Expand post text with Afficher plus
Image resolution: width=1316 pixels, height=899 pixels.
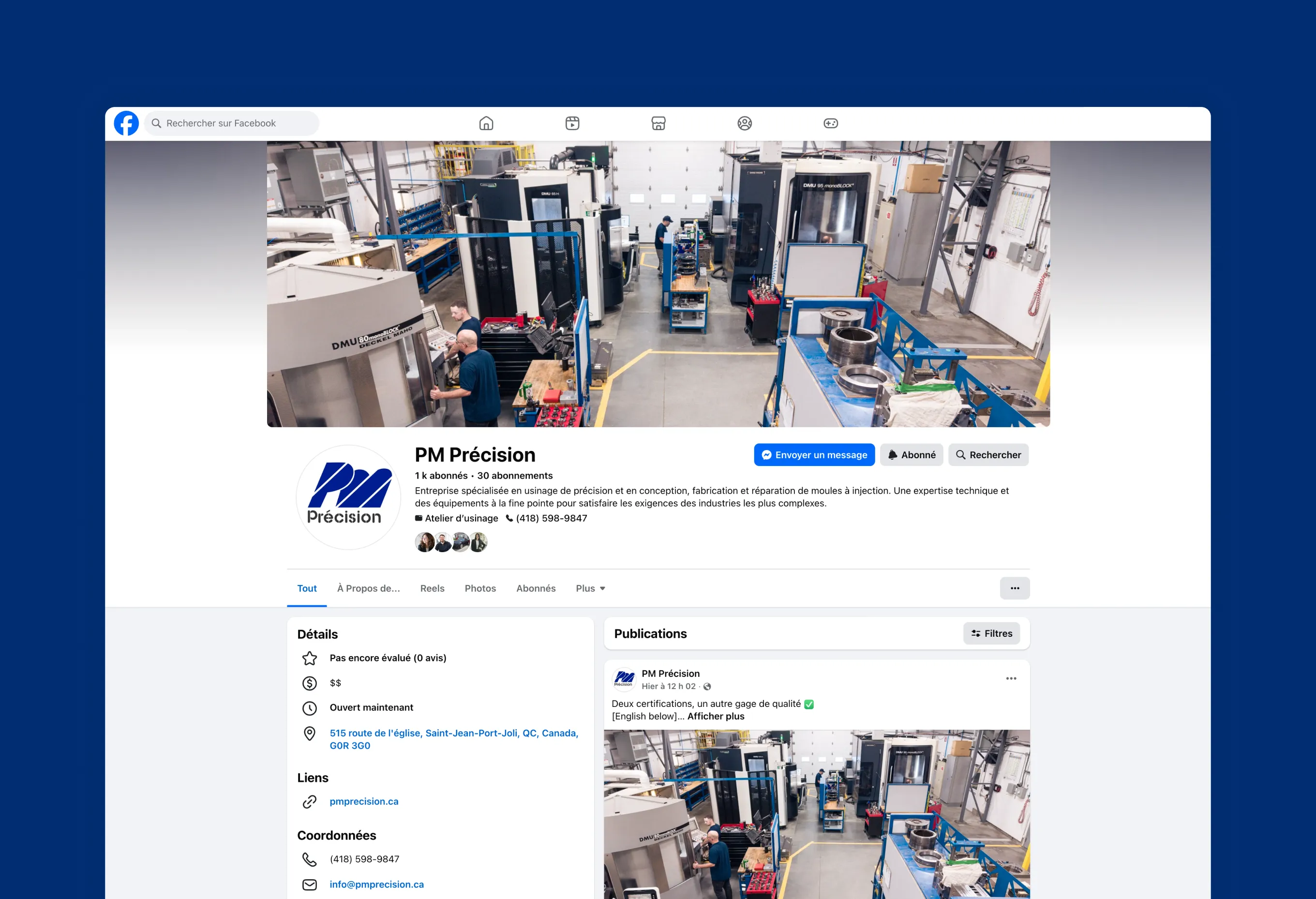(x=716, y=717)
